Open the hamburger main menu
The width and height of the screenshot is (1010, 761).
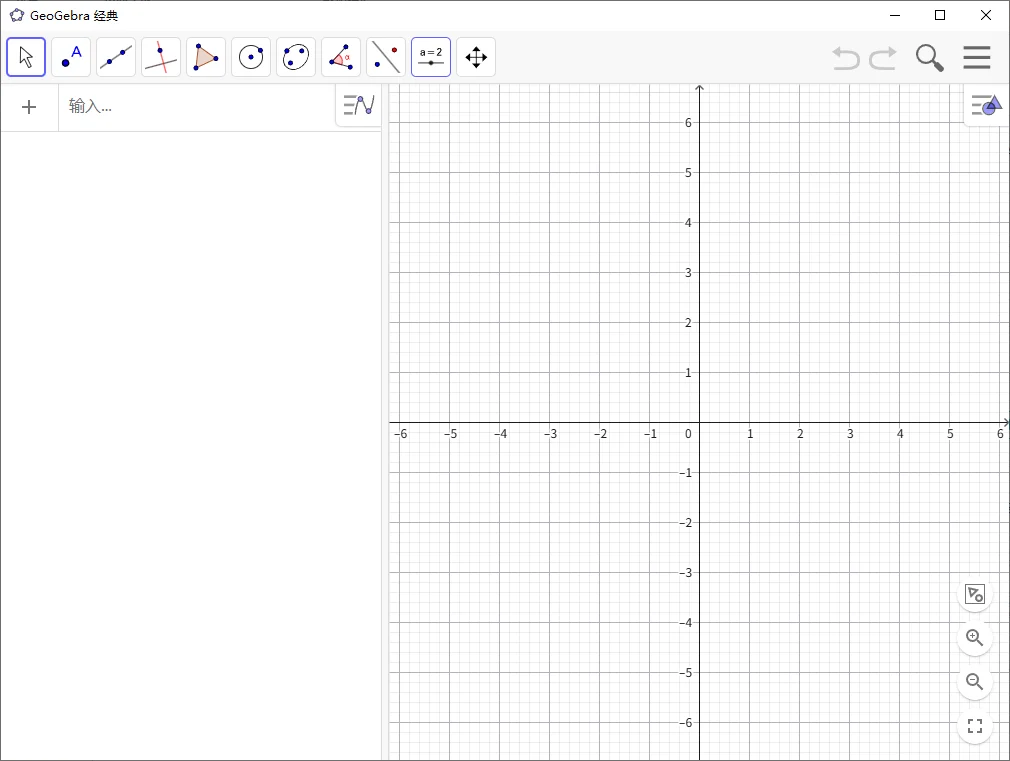(977, 57)
